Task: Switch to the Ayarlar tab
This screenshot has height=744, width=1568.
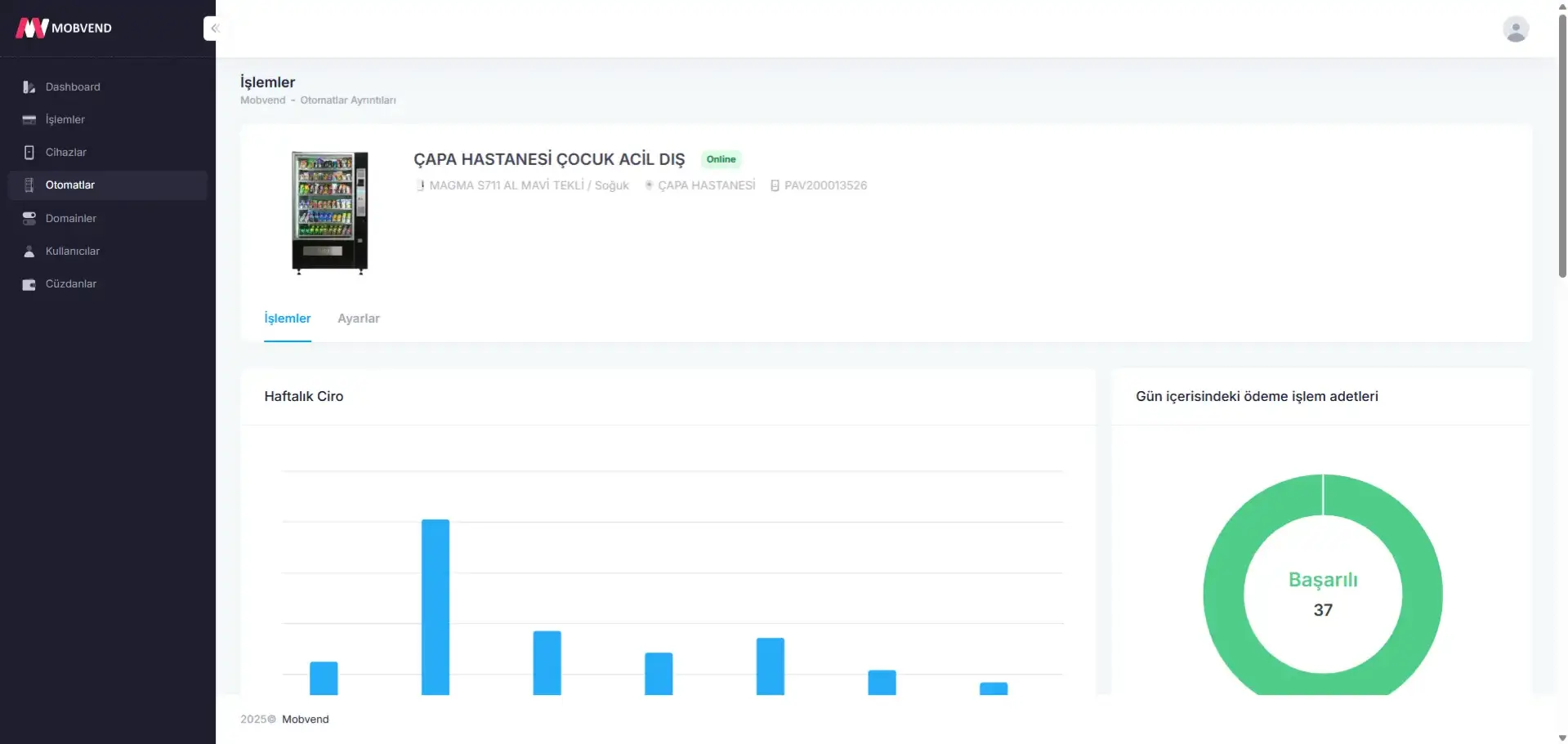Action: [x=358, y=319]
